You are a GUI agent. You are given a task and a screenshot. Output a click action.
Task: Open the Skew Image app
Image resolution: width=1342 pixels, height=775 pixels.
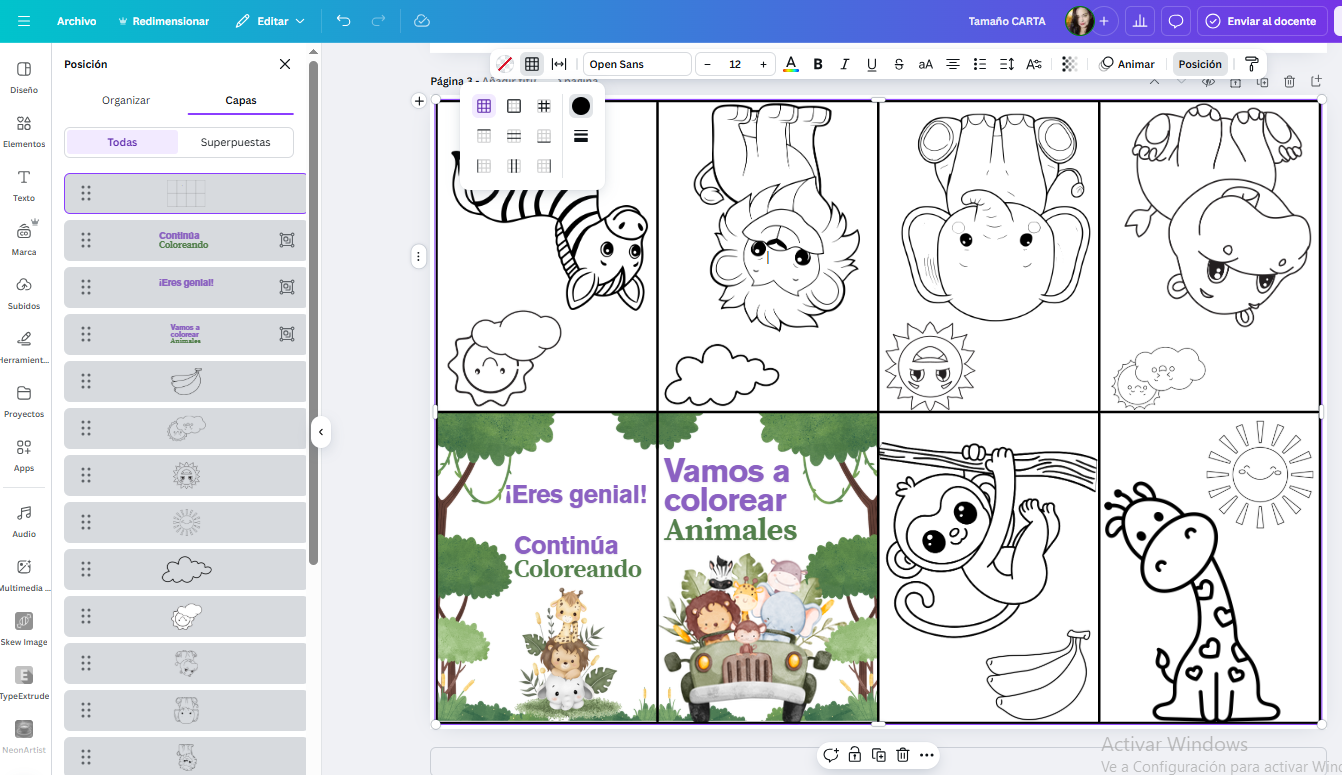coord(24,629)
